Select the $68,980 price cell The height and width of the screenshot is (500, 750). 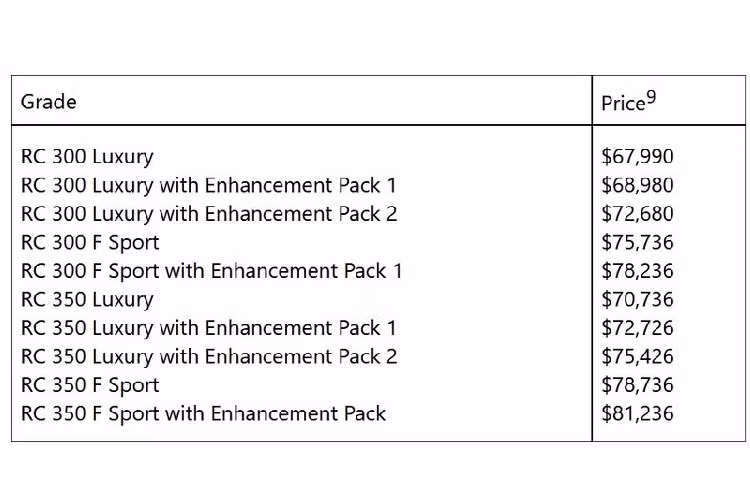point(637,185)
